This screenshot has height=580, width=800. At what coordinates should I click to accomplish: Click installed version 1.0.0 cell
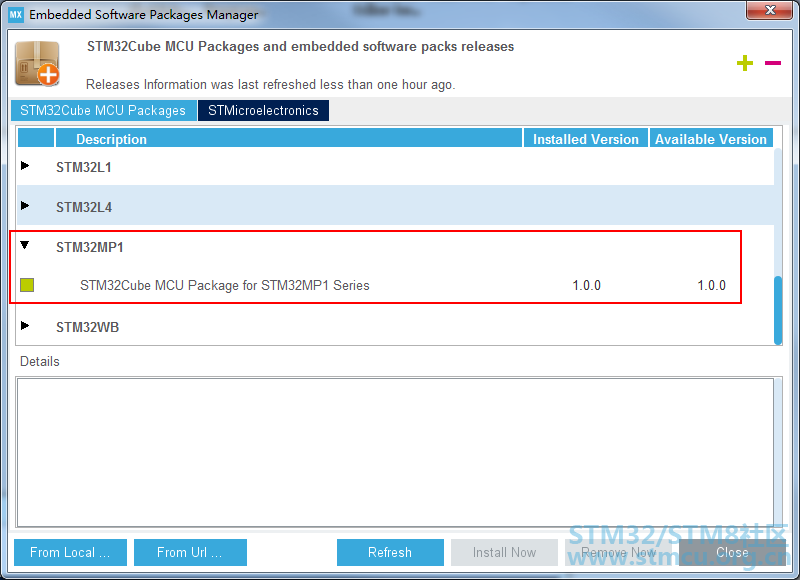click(x=586, y=285)
